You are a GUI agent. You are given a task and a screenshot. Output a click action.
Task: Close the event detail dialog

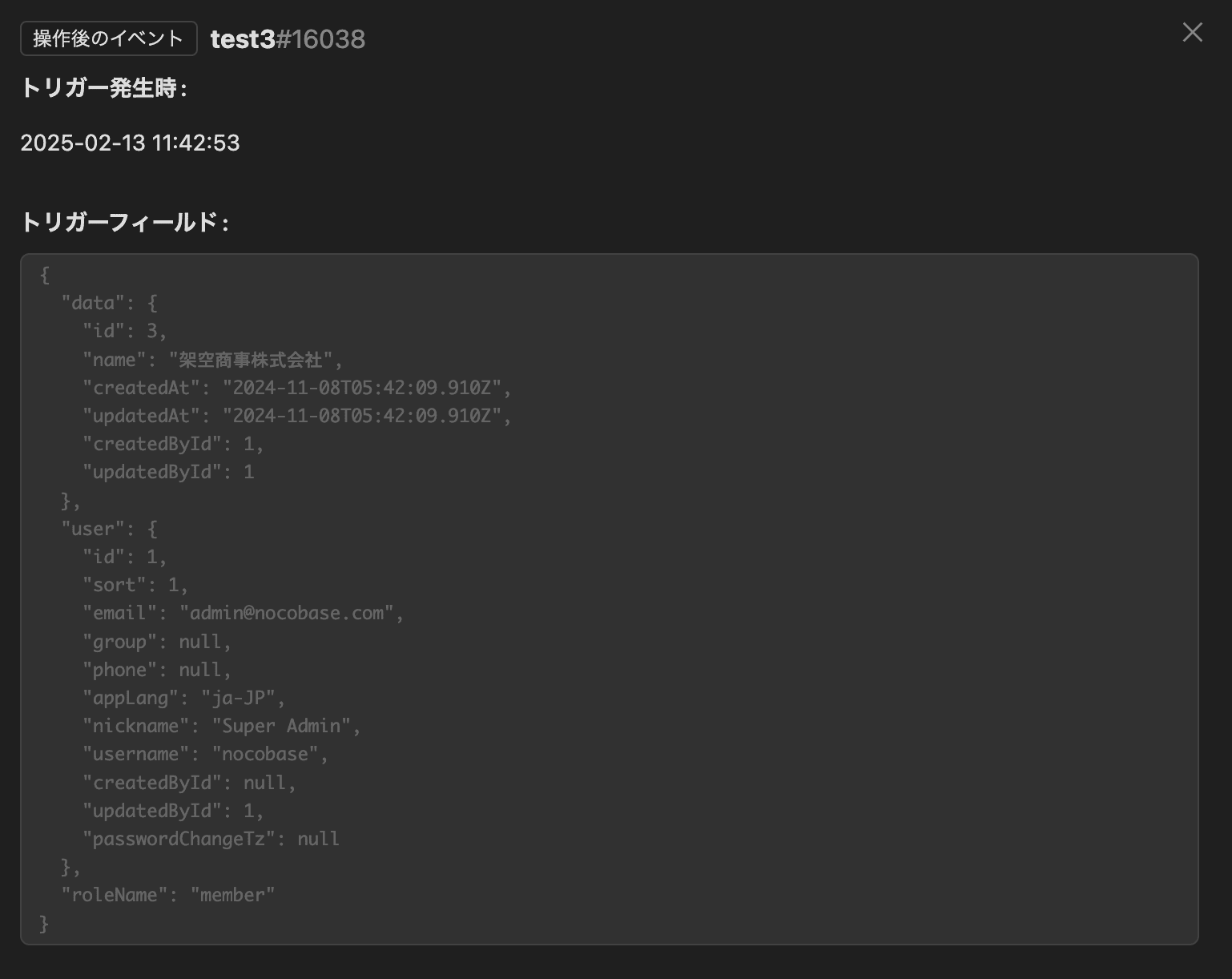coord(1192,32)
